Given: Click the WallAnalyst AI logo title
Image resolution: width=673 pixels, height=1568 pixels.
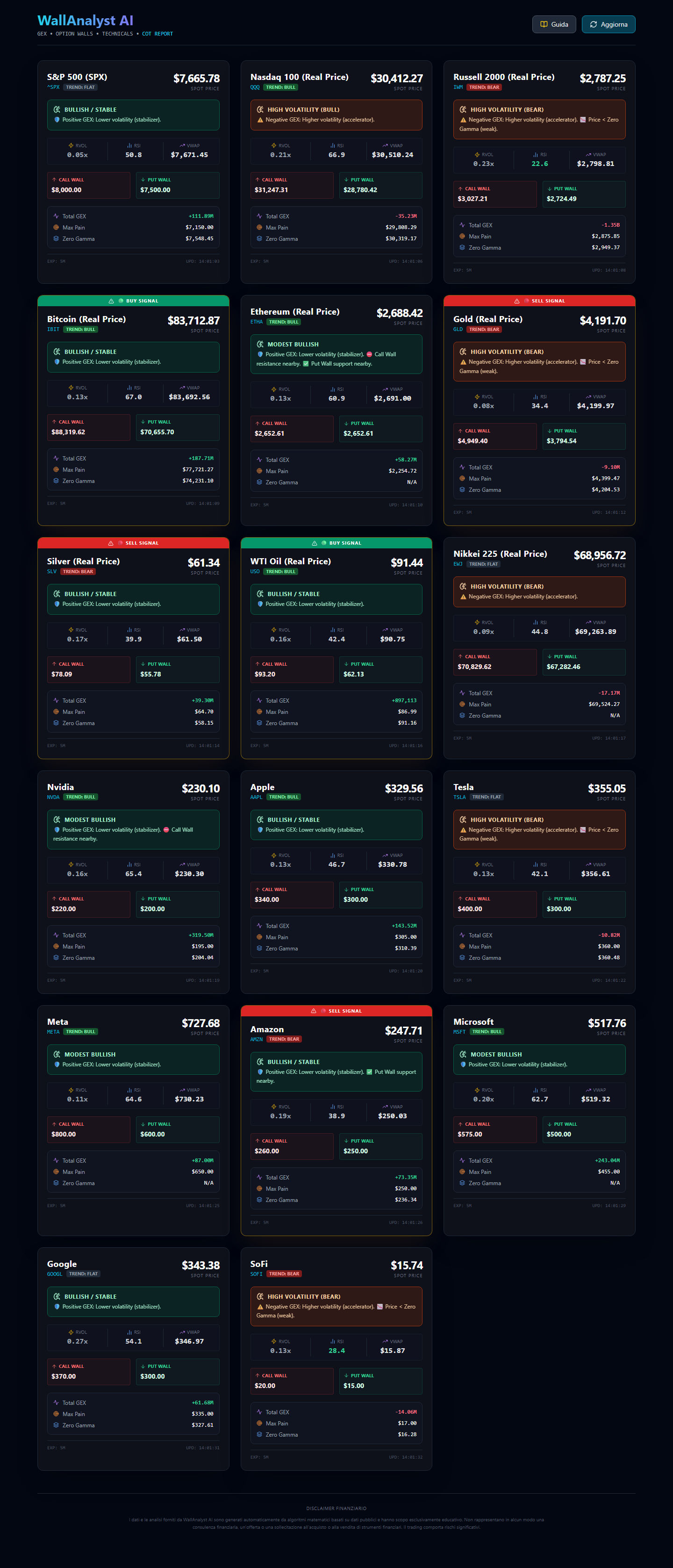Looking at the screenshot, I should tap(85, 21).
